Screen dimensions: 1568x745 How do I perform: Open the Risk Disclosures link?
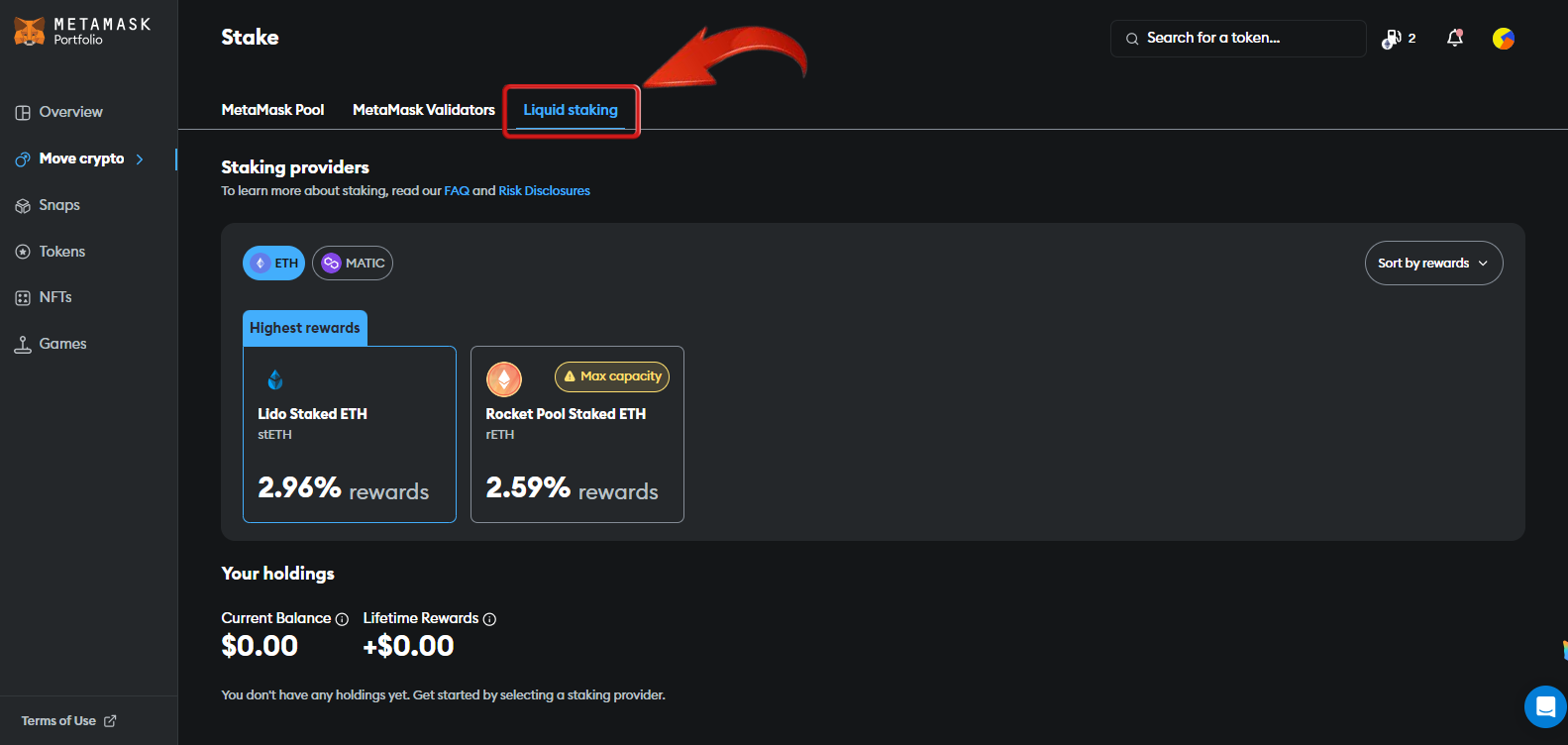point(544,191)
